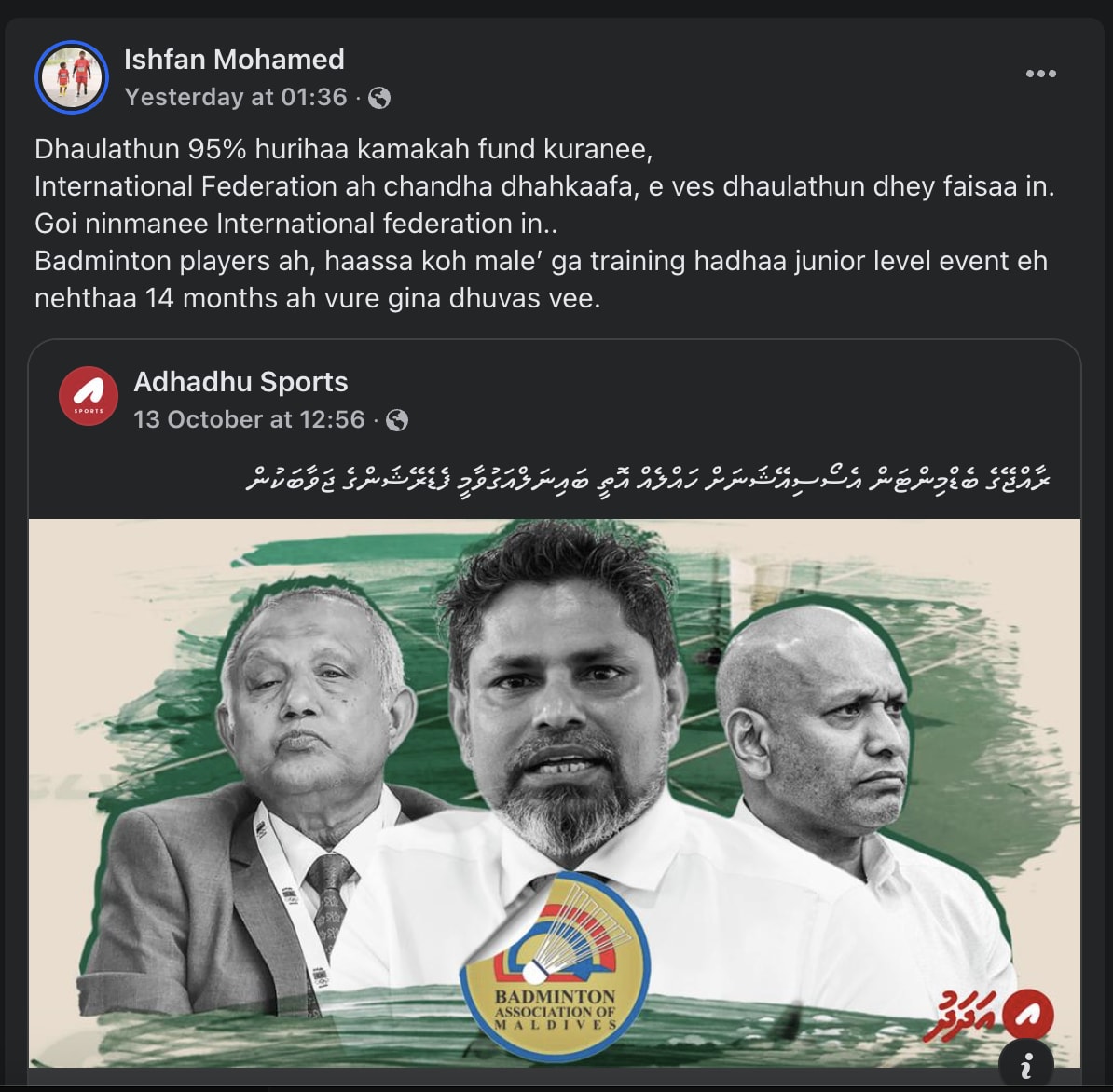This screenshot has width=1113, height=1092.
Task: Click the red Adhadhu watermark in image corner
Action: coord(988,1015)
